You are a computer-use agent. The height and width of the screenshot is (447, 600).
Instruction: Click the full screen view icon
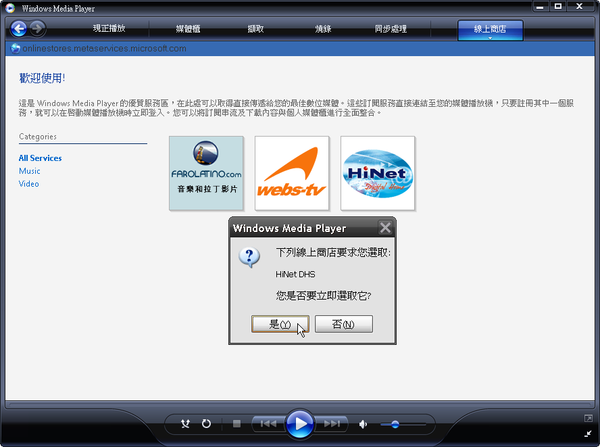[x=588, y=418]
